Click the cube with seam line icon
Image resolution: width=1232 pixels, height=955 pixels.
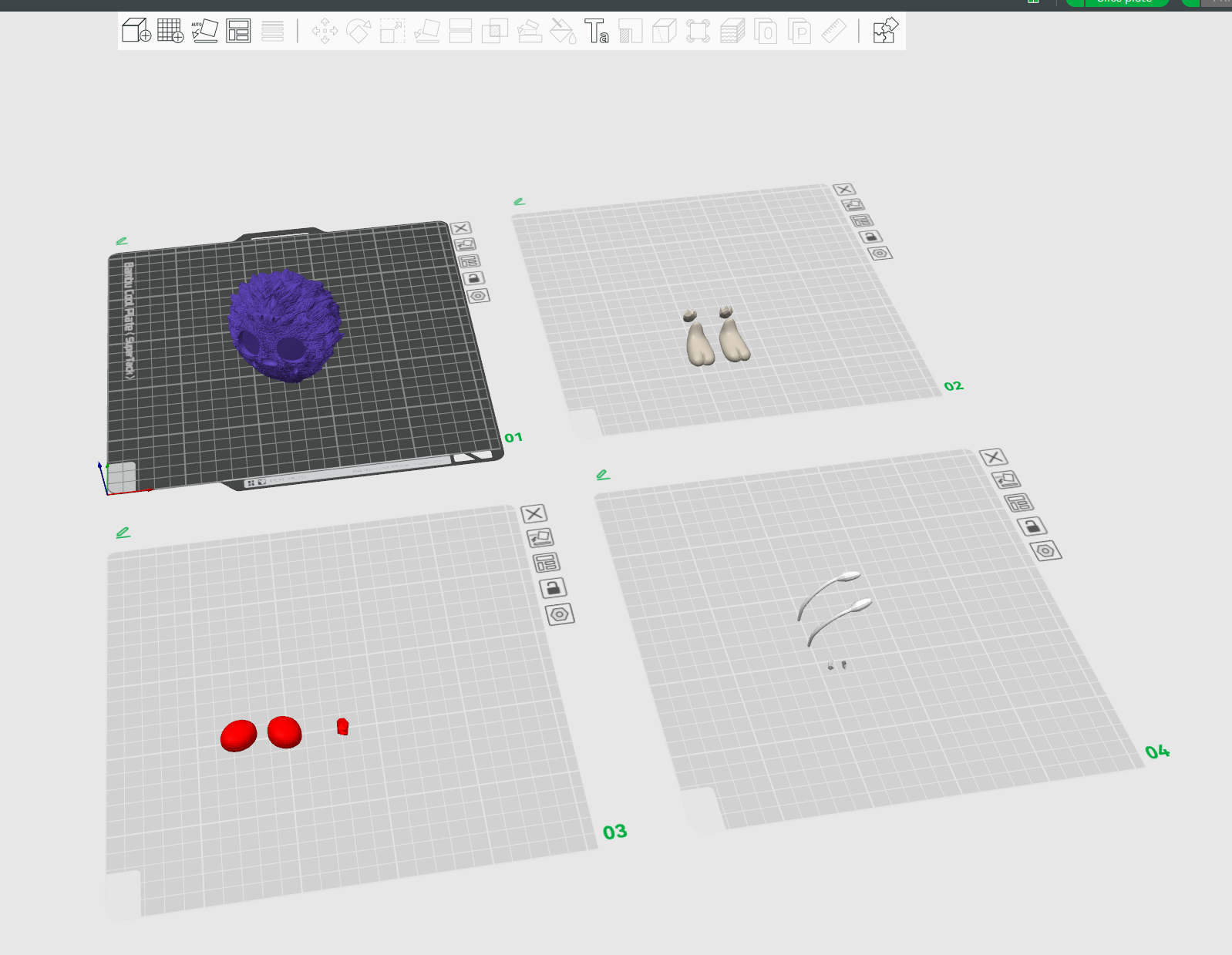click(x=664, y=31)
